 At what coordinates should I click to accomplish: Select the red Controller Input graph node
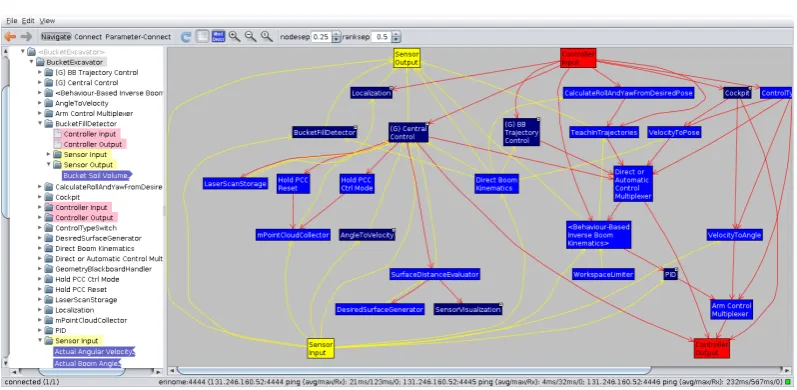tap(578, 58)
